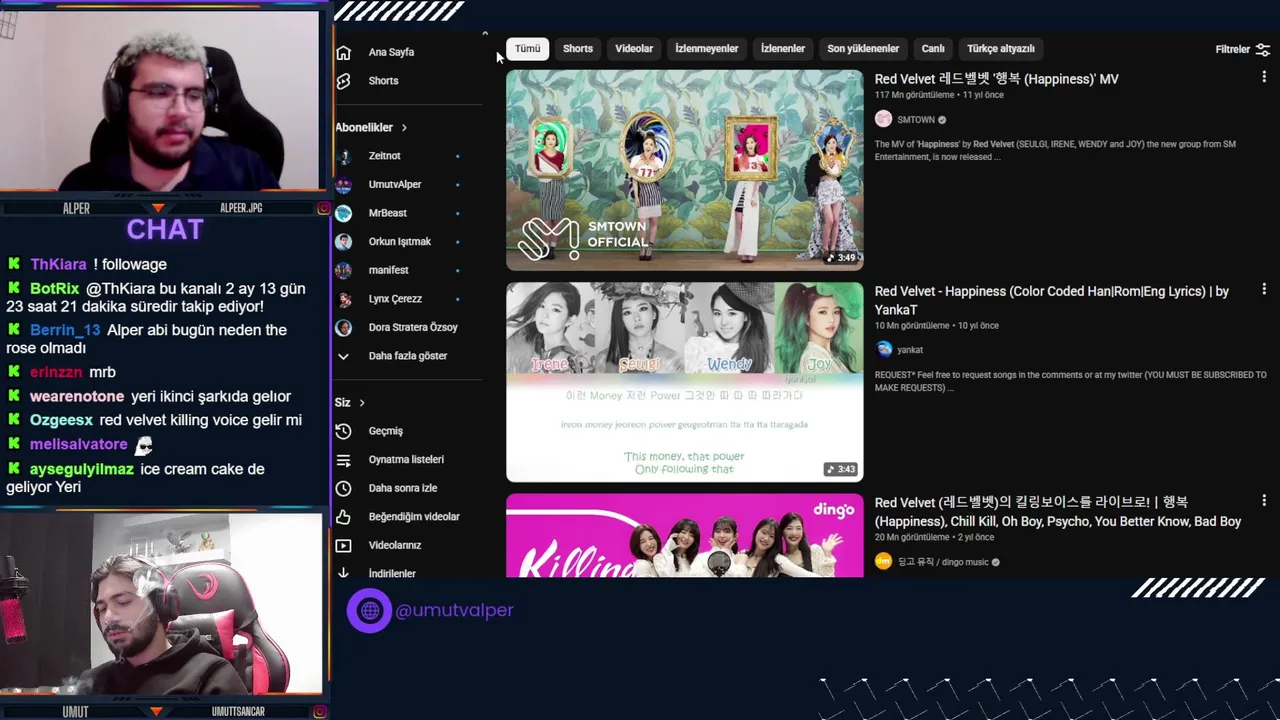This screenshot has width=1280, height=720.
Task: Open the Beğendiğim videolar like icon
Action: (x=343, y=517)
